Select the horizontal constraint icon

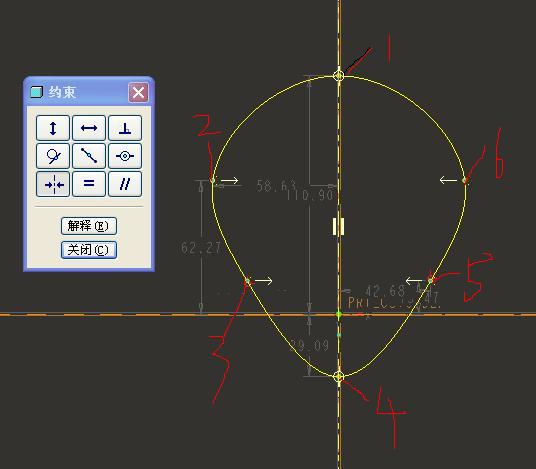pos(89,128)
